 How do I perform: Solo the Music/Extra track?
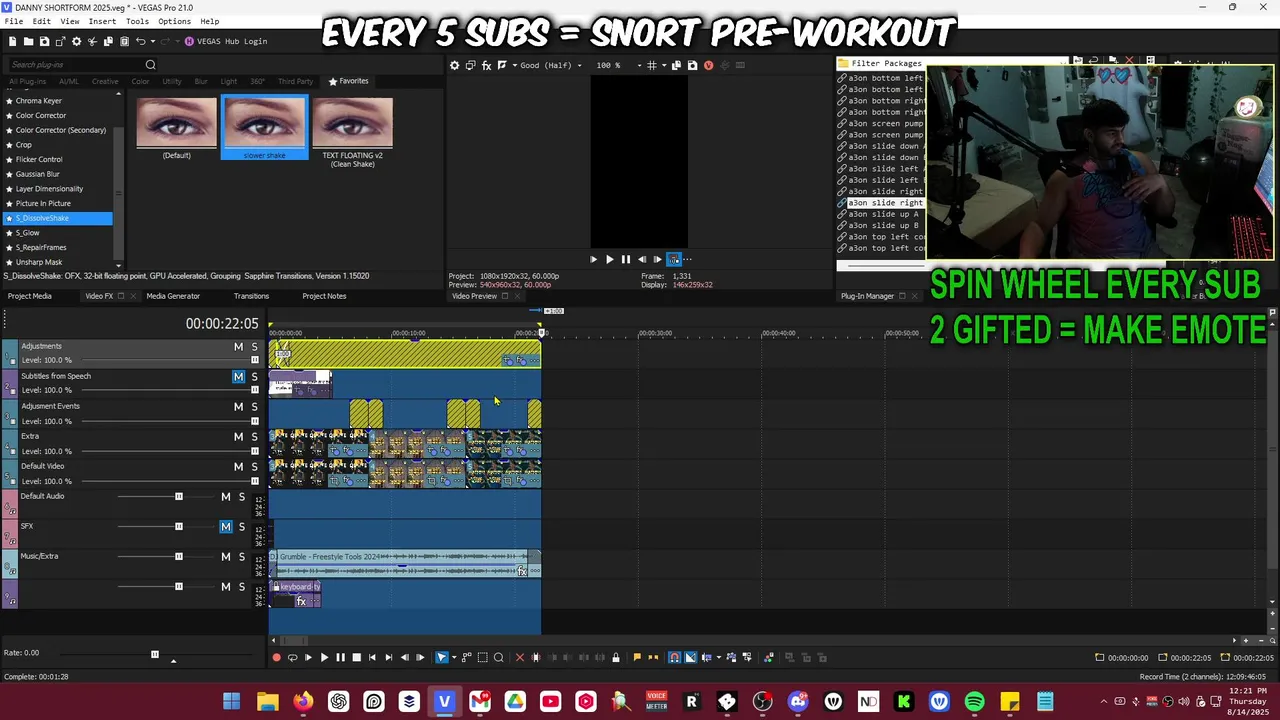click(241, 557)
